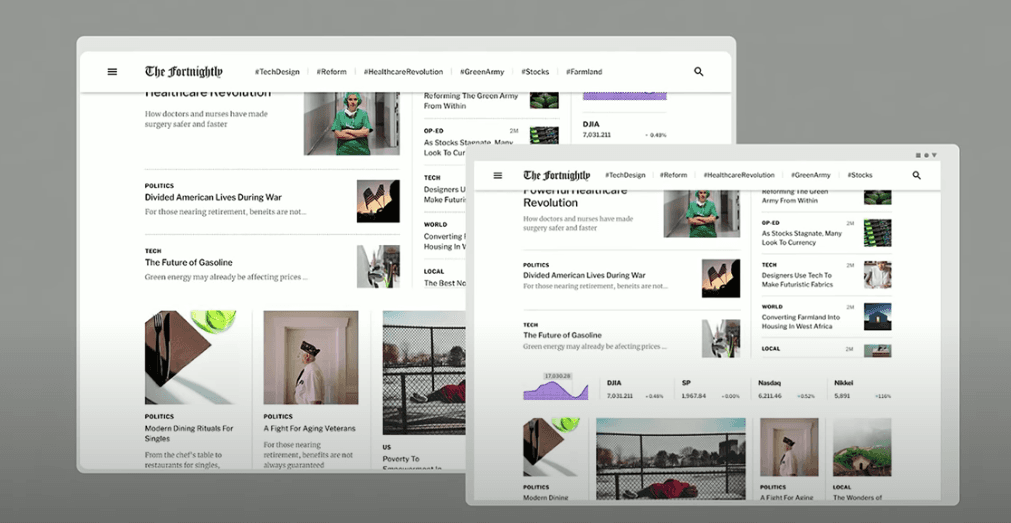
Task: Click circle icon in front window title bar
Action: [926, 155]
